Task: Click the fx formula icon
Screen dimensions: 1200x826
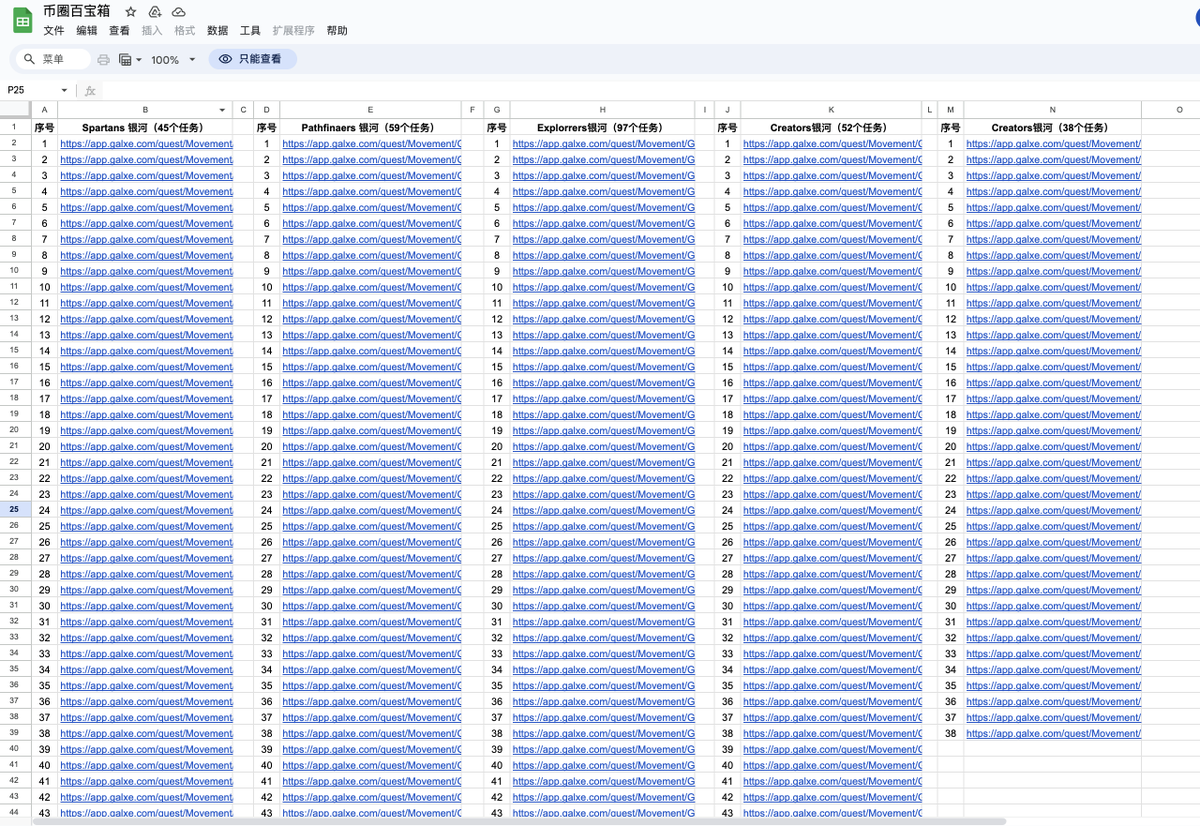Action: [x=90, y=90]
